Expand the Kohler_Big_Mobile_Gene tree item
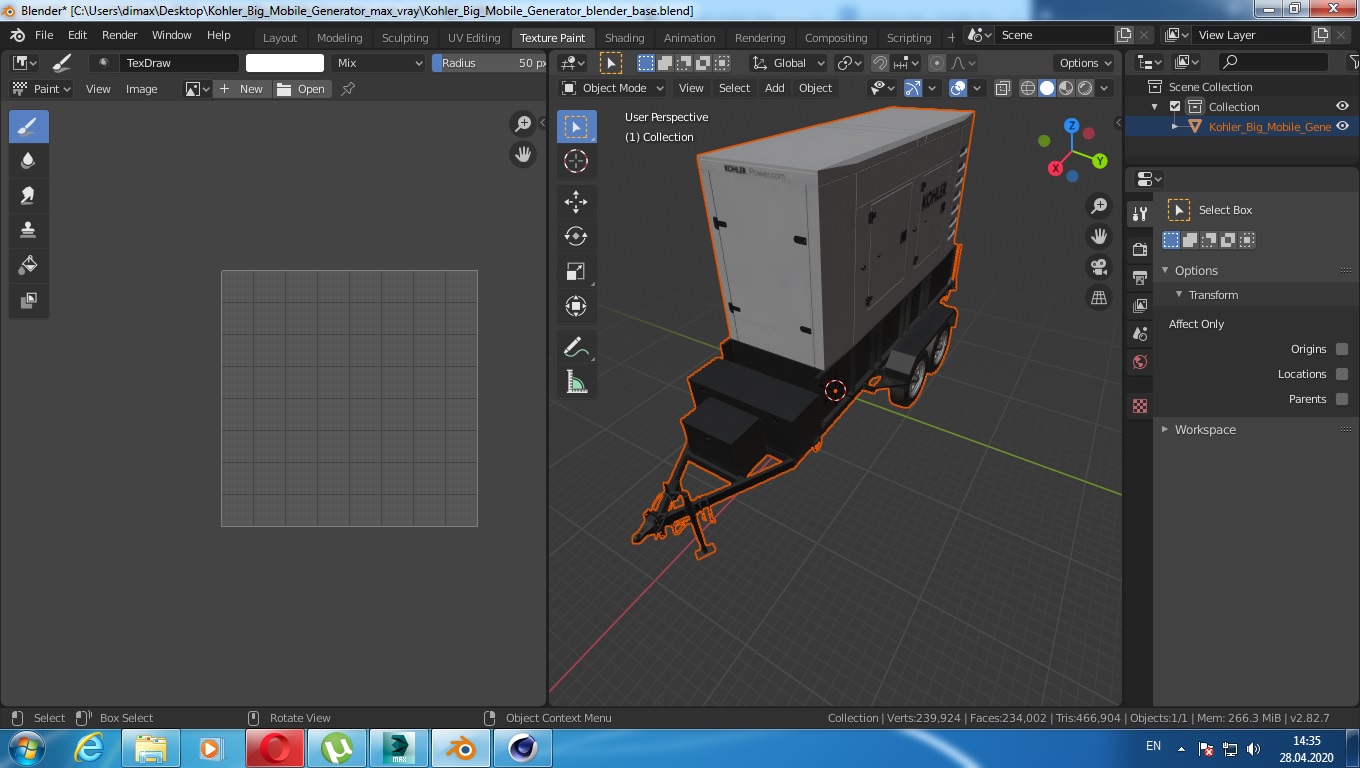Viewport: 1360px width, 768px height. (x=1176, y=127)
